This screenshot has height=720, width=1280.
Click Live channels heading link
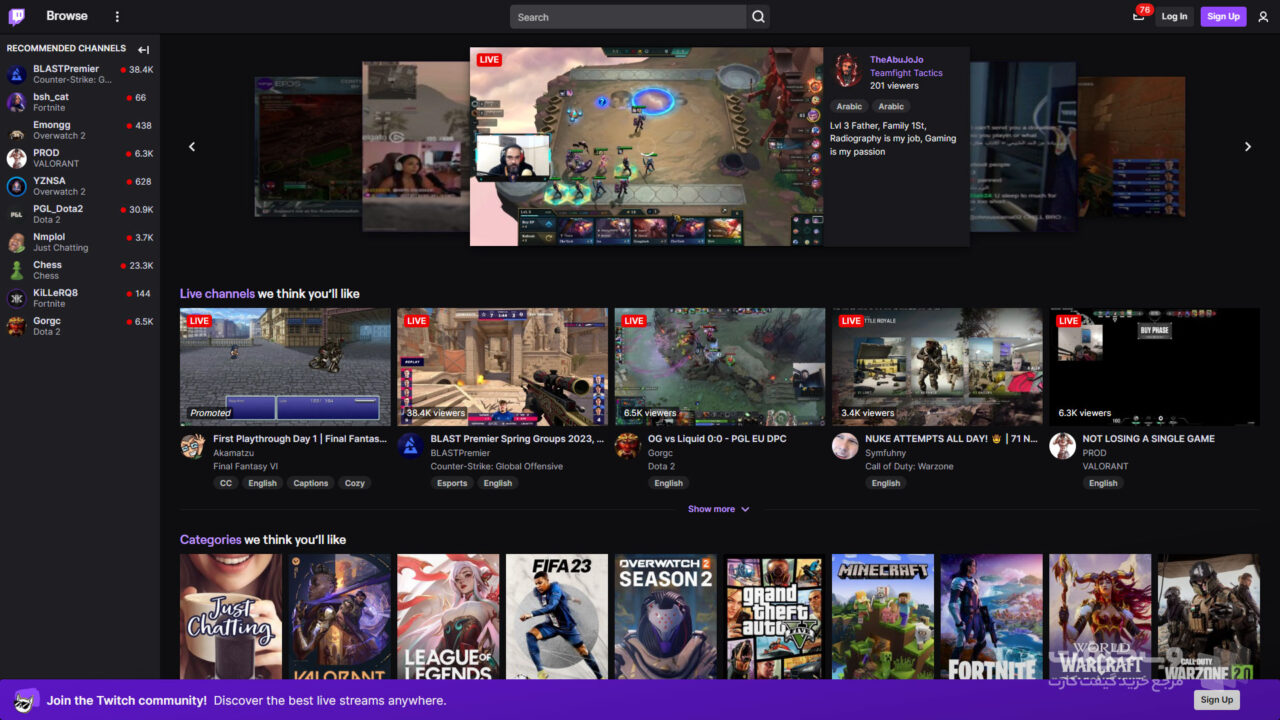pyautogui.click(x=217, y=294)
